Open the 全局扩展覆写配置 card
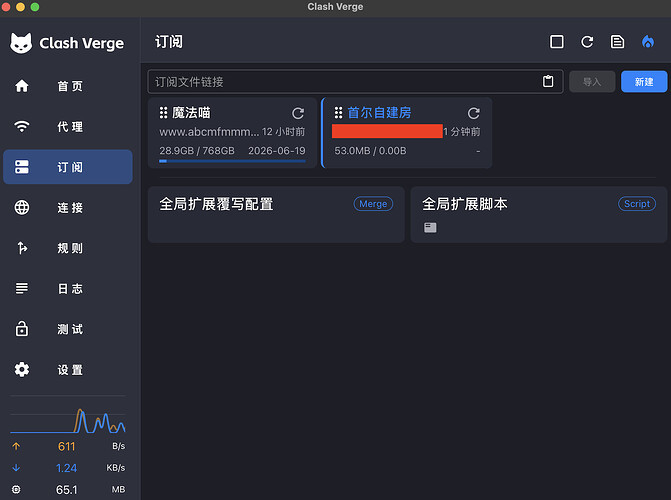The image size is (671, 500). [x=276, y=214]
